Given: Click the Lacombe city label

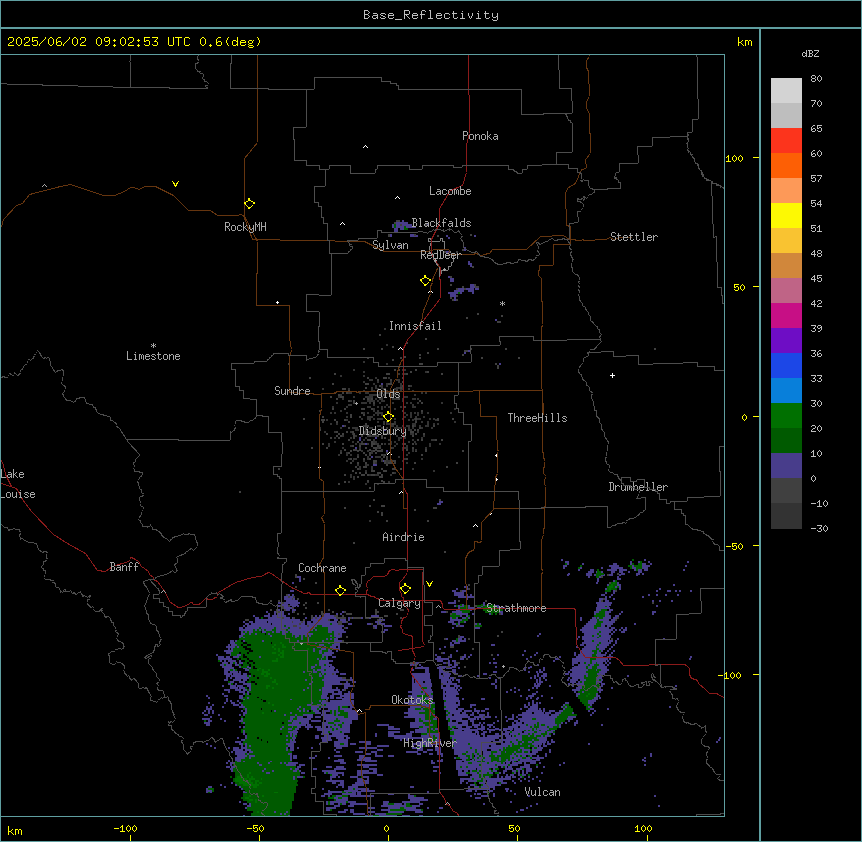Looking at the screenshot, I should point(450,191).
